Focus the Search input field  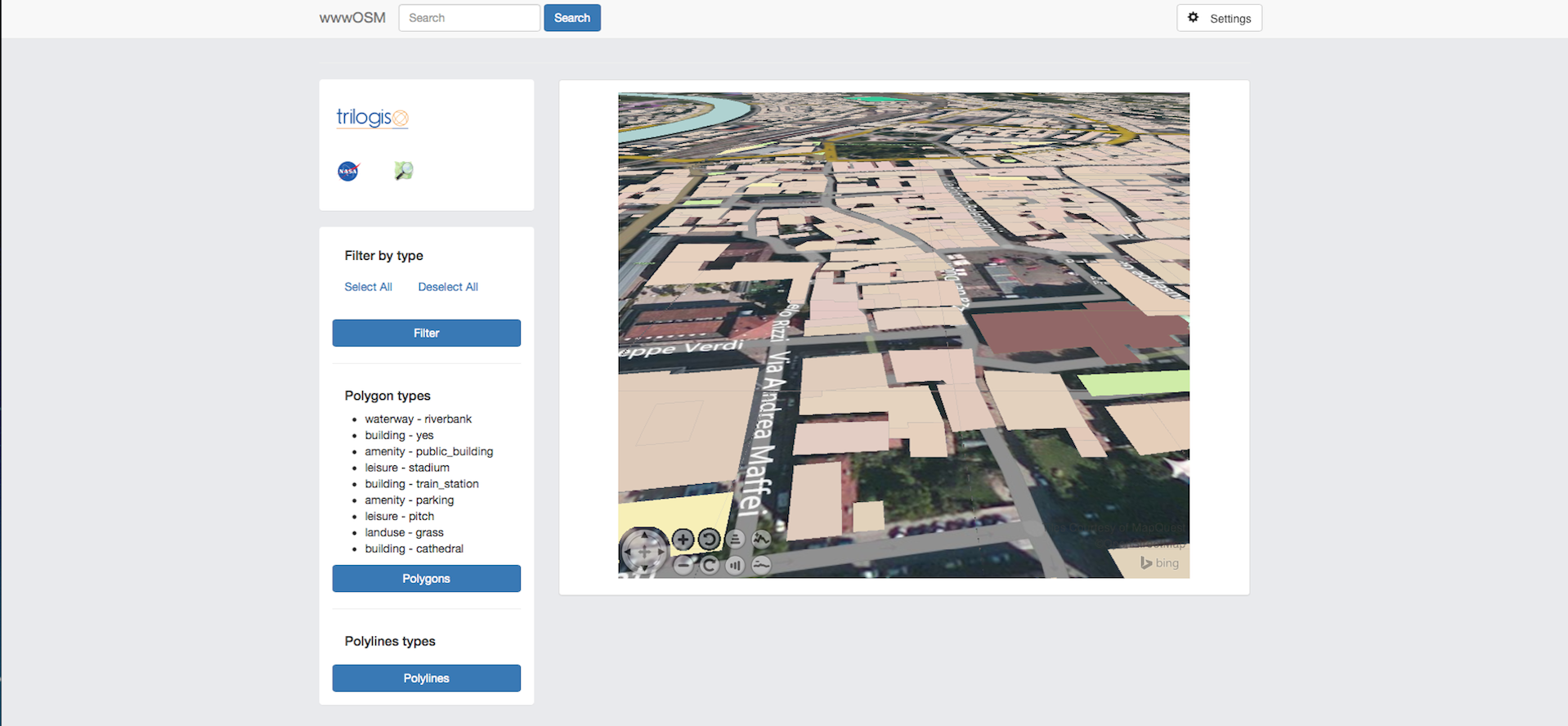469,18
